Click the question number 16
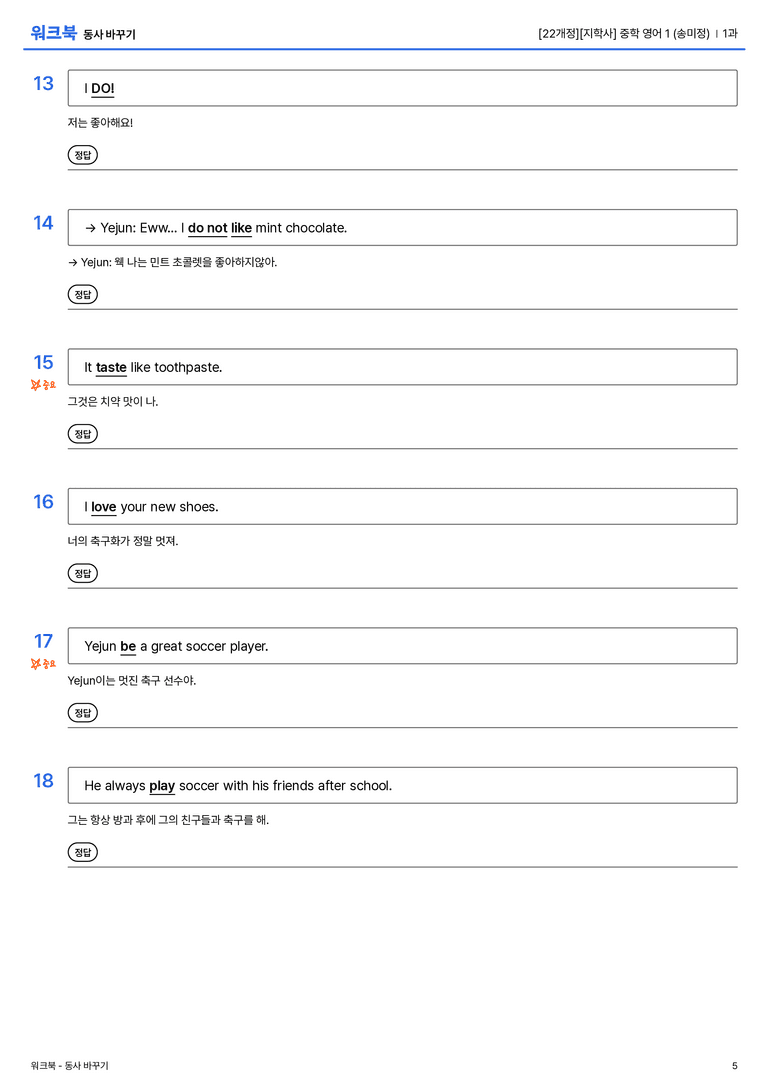This screenshot has width=768, height=1087. [x=43, y=501]
